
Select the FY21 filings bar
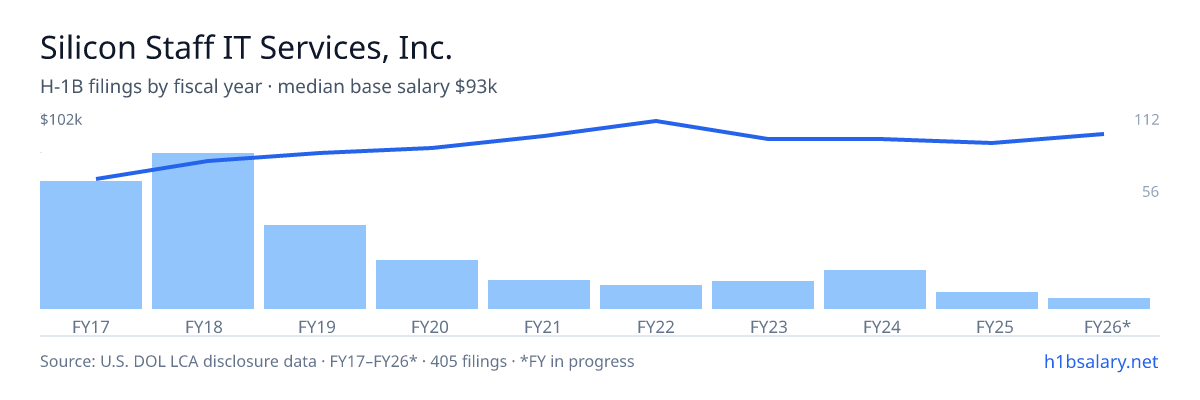pos(539,294)
